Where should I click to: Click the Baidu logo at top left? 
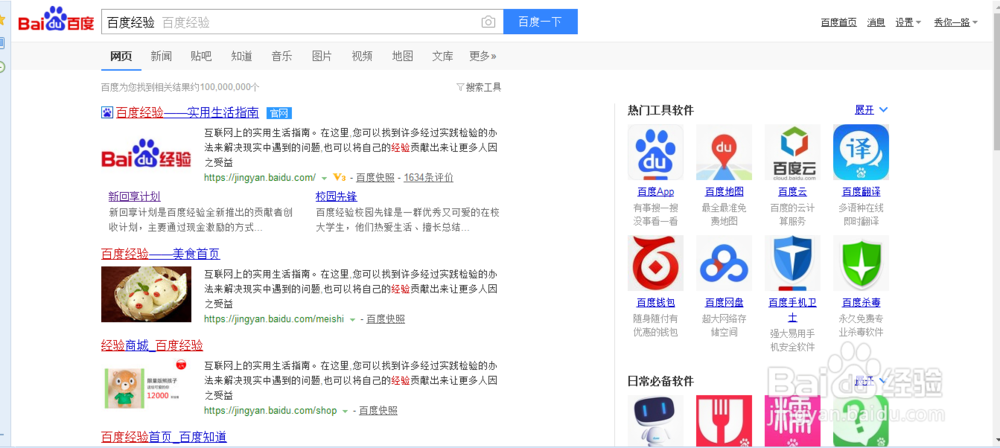pyautogui.click(x=56, y=20)
